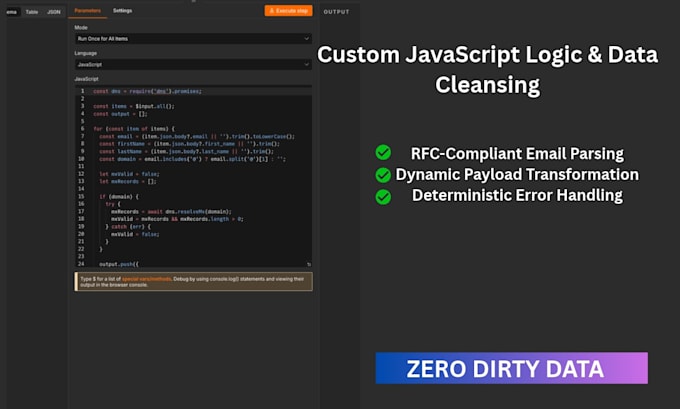
Task: Click code line 1 requiring dns promises
Action: point(147,91)
